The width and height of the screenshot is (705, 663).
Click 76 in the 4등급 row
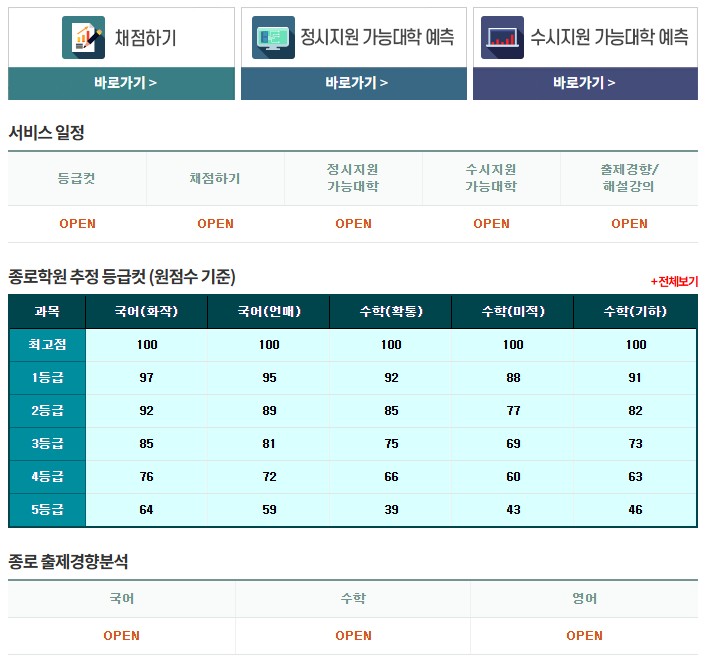click(147, 477)
